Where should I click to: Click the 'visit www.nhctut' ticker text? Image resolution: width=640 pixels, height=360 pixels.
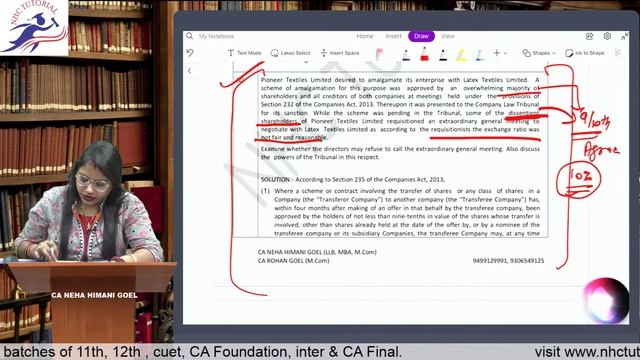click(x=587, y=352)
